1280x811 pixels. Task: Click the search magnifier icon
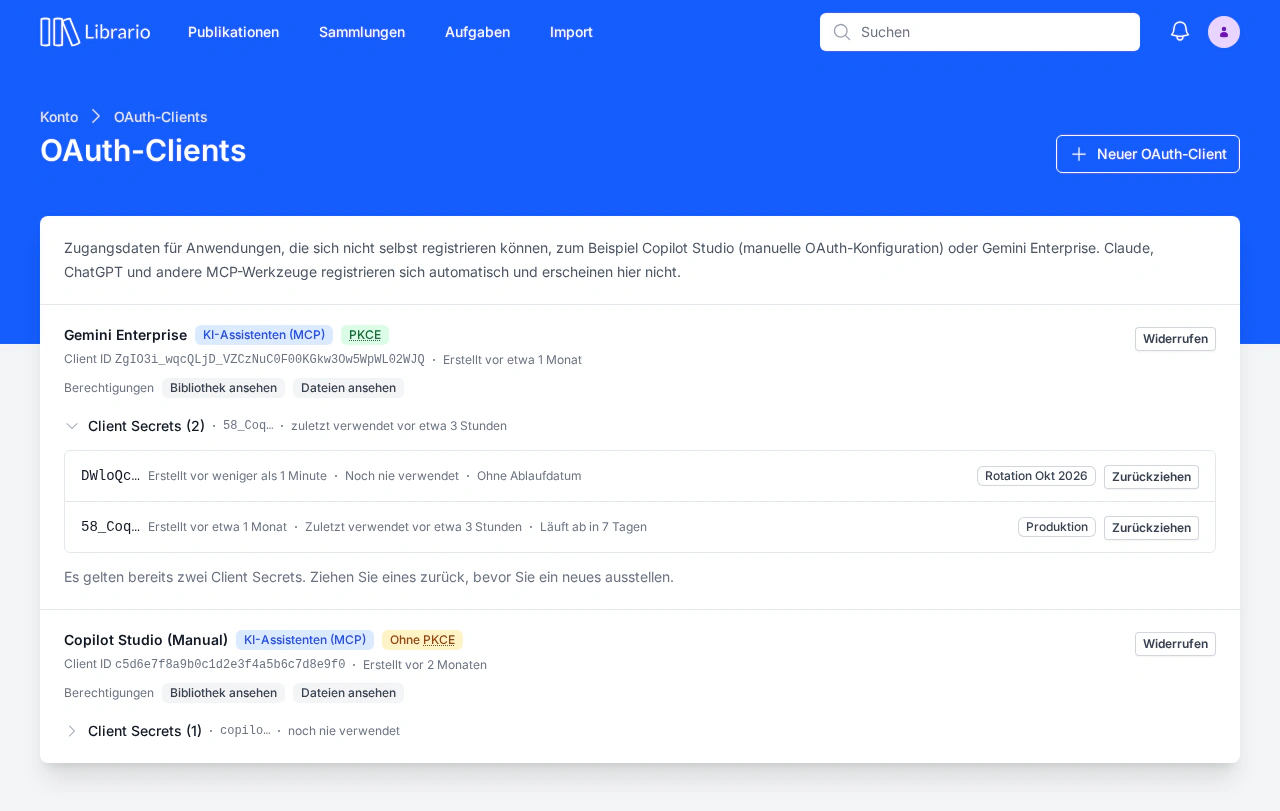pos(842,32)
